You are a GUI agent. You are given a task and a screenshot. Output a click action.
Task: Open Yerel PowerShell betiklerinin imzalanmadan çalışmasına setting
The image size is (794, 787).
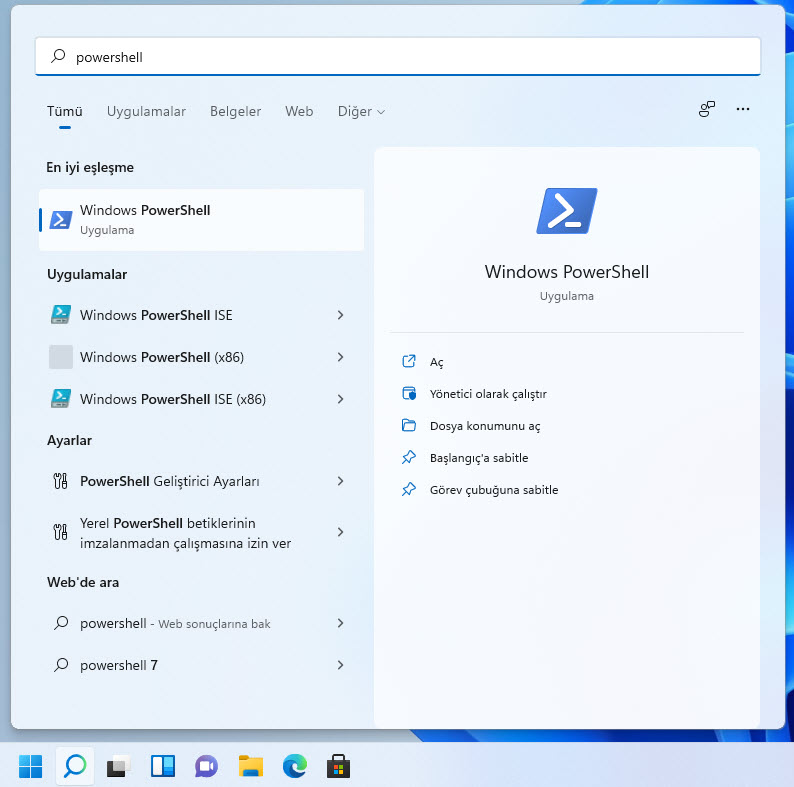pyautogui.click(x=202, y=532)
